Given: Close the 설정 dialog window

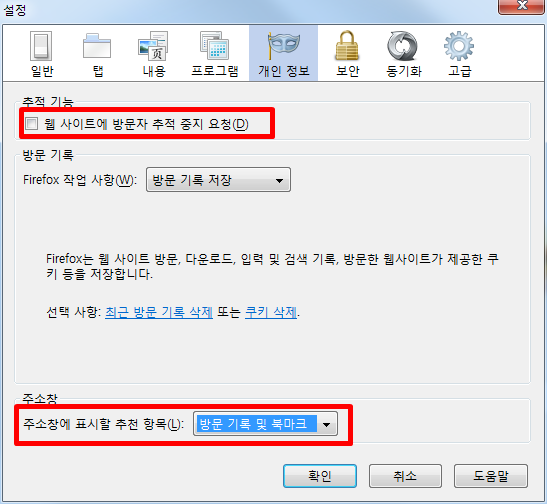Looking at the screenshot, I should tap(522, 6).
